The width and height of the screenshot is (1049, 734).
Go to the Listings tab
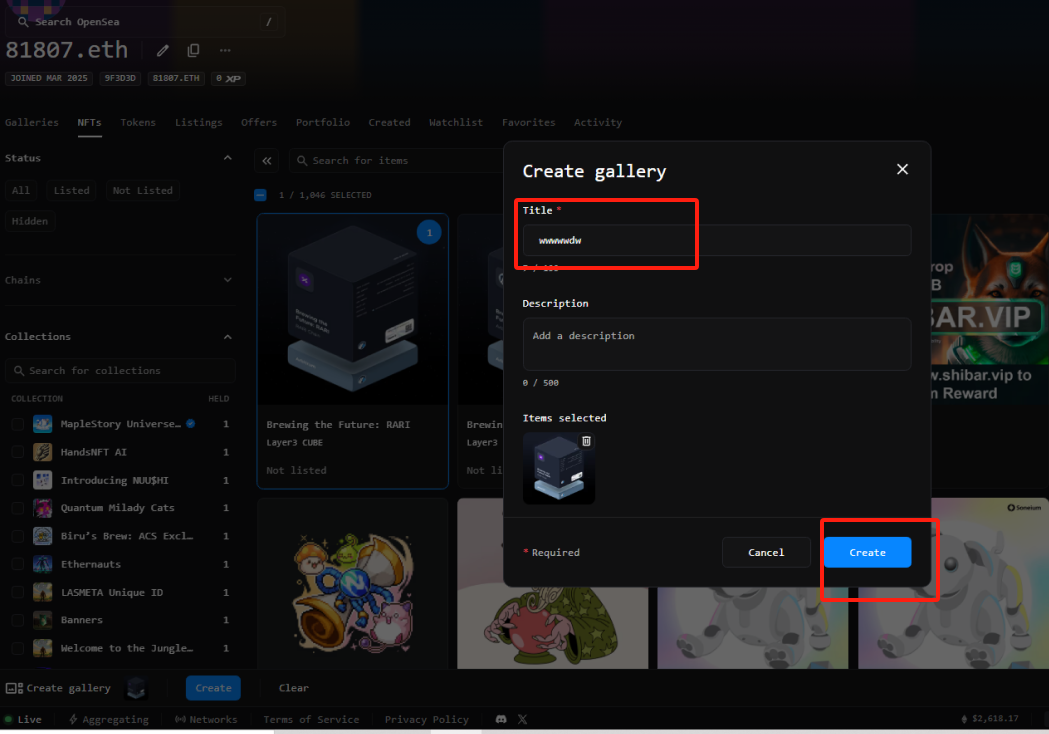[x=199, y=122]
